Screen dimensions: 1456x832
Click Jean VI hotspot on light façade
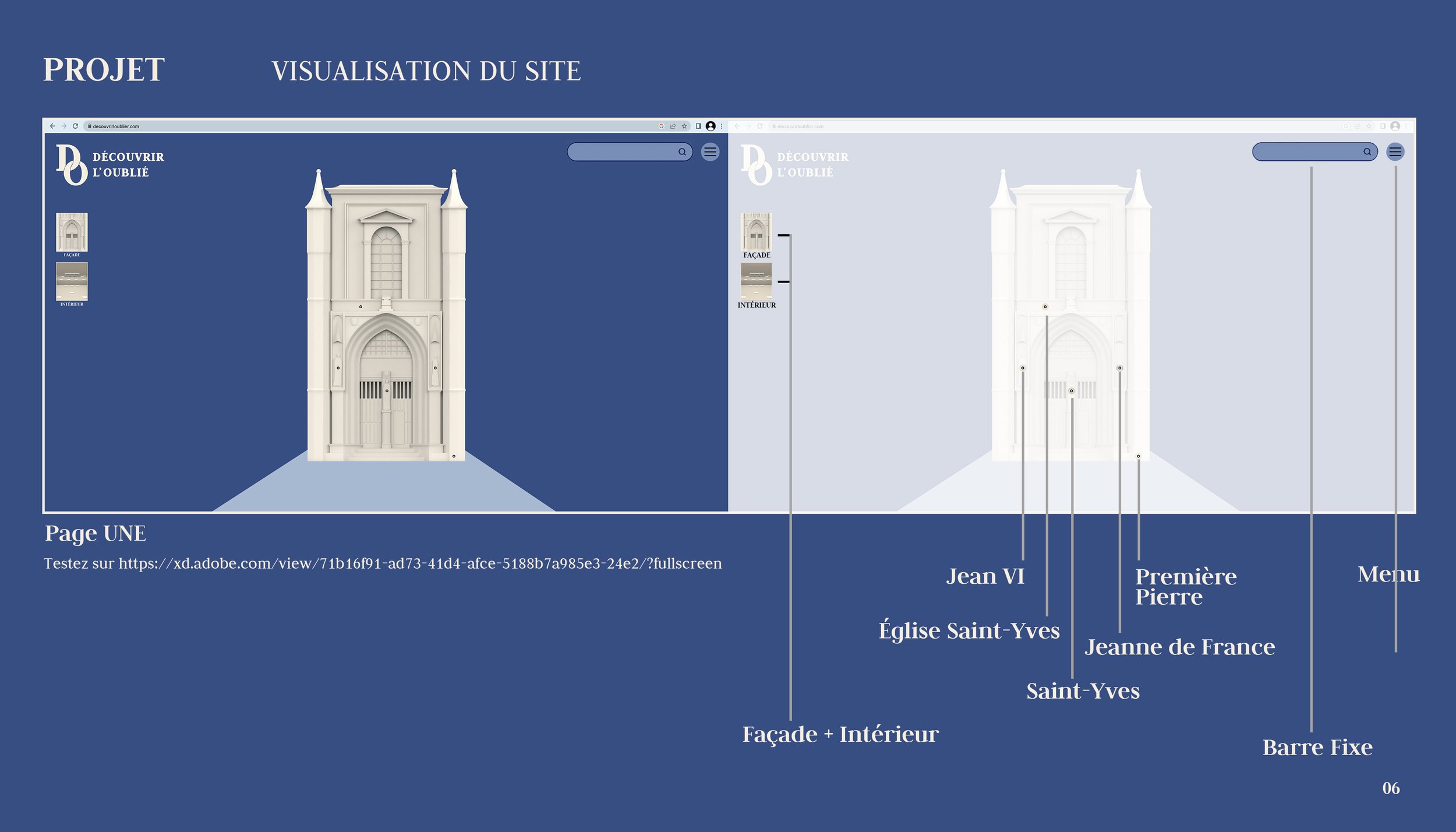1022,368
